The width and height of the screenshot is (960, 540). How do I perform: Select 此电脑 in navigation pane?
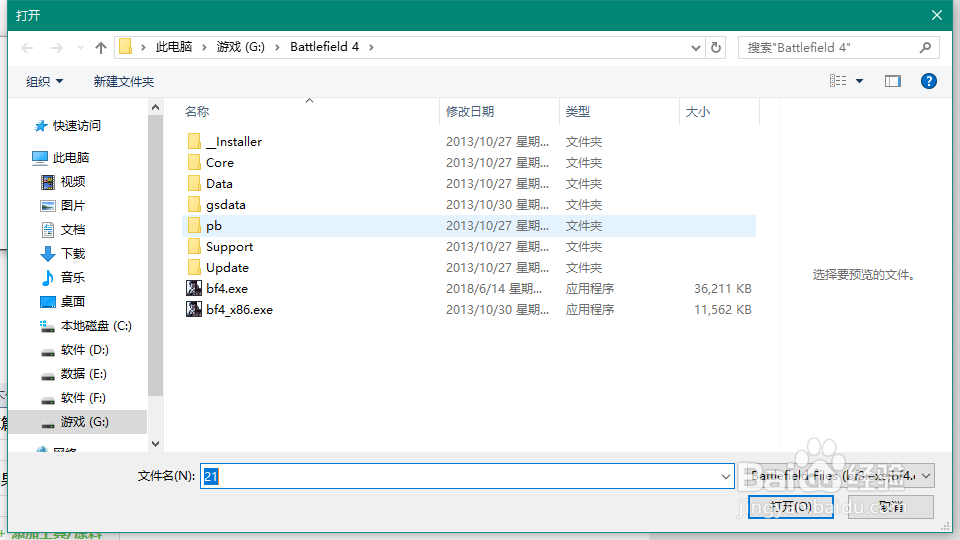[70, 157]
